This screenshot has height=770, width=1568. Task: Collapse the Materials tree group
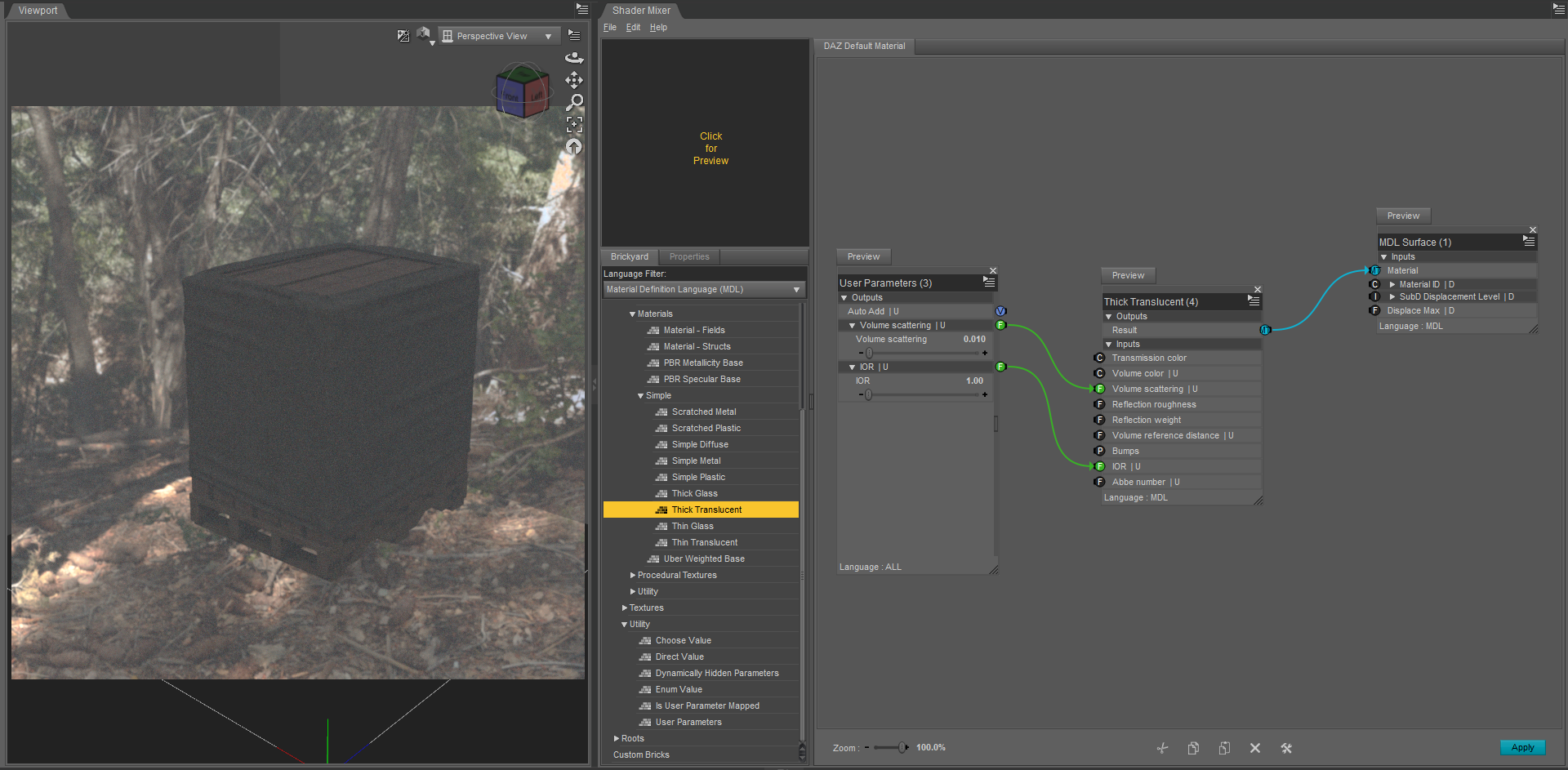tap(632, 314)
